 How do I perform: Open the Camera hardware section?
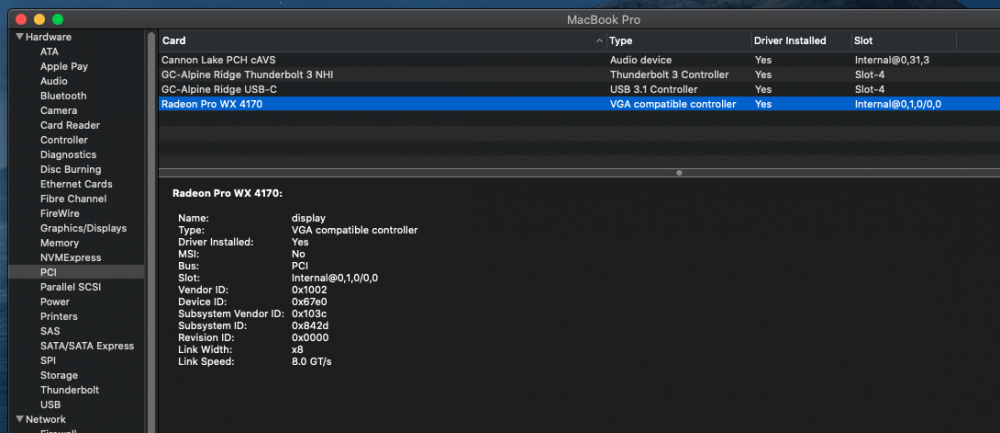tap(59, 110)
